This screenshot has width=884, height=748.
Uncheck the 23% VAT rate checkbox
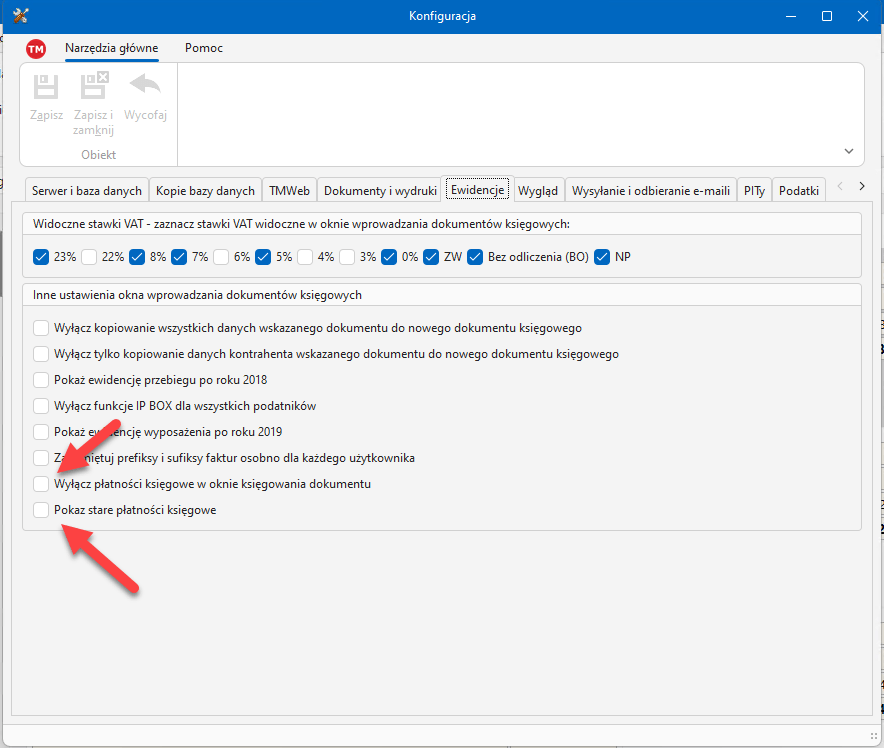(x=41, y=257)
